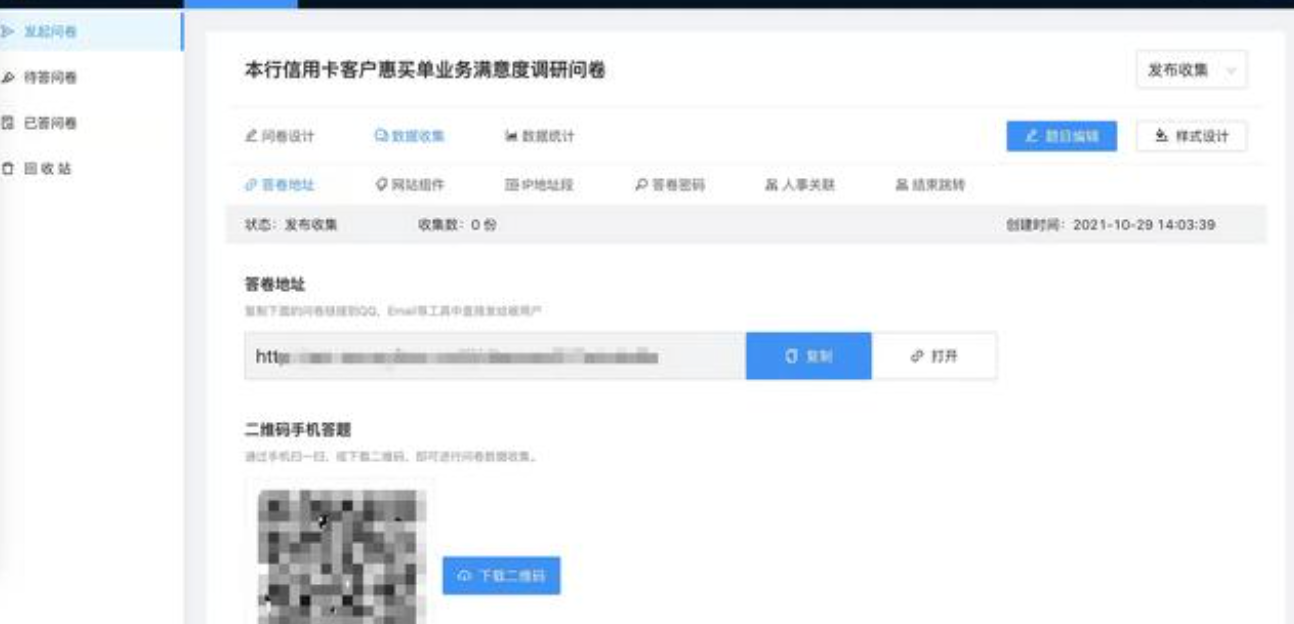Open the 回收站 recycle bin
This screenshot has height=624, width=1294.
[x=50, y=168]
